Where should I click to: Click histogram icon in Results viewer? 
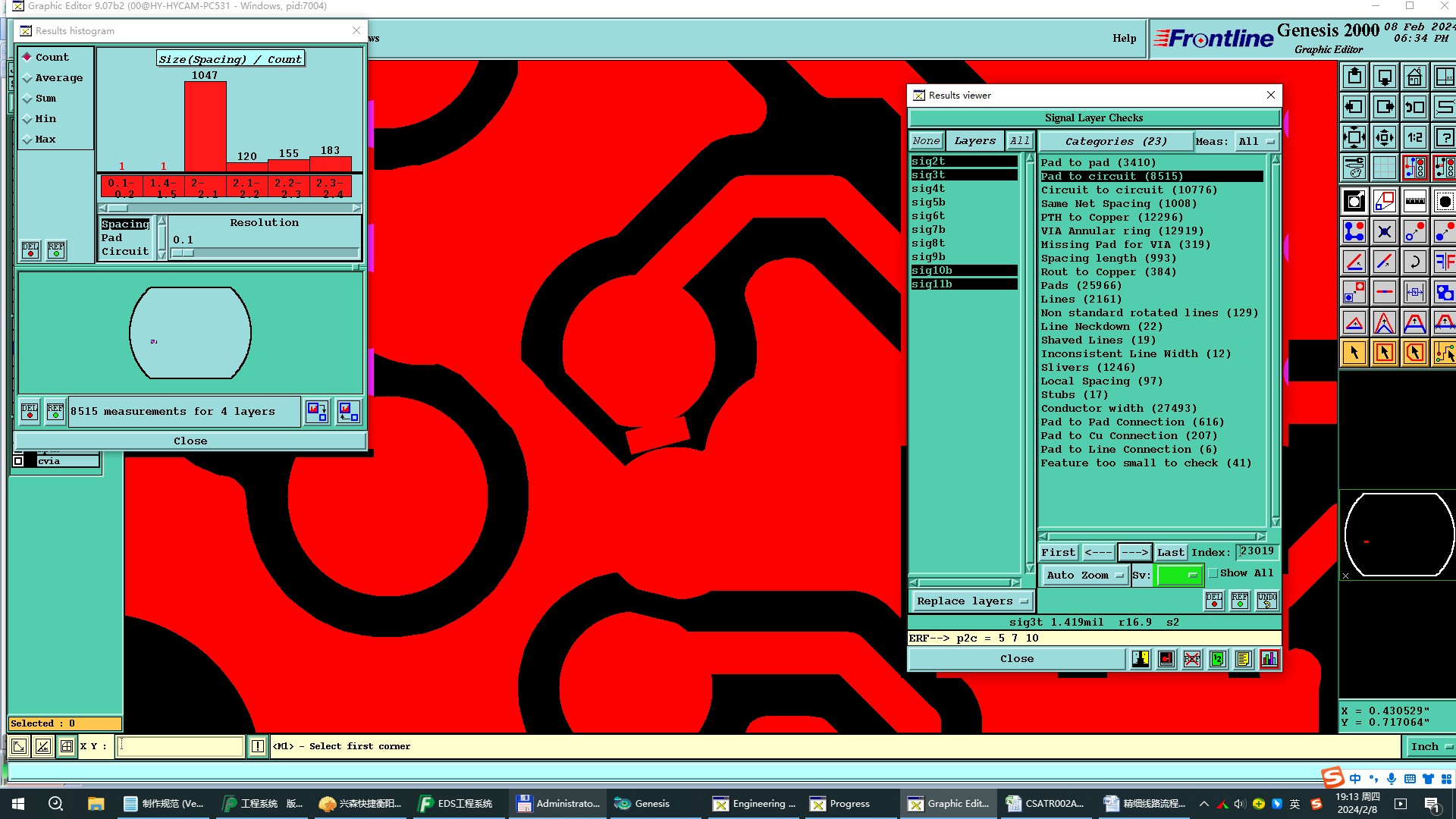1269,659
